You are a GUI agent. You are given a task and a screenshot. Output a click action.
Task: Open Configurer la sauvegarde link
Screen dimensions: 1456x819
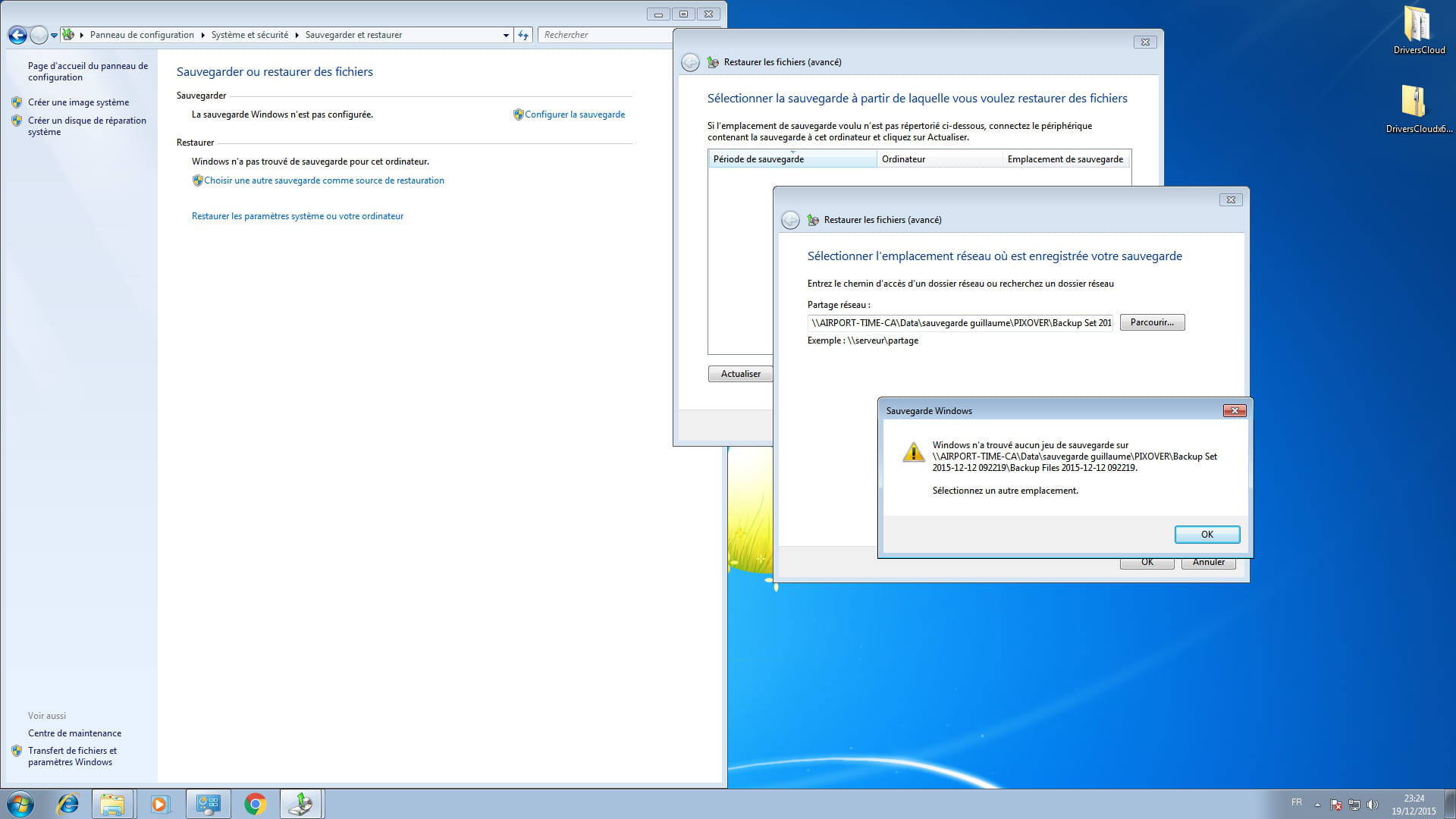point(575,115)
